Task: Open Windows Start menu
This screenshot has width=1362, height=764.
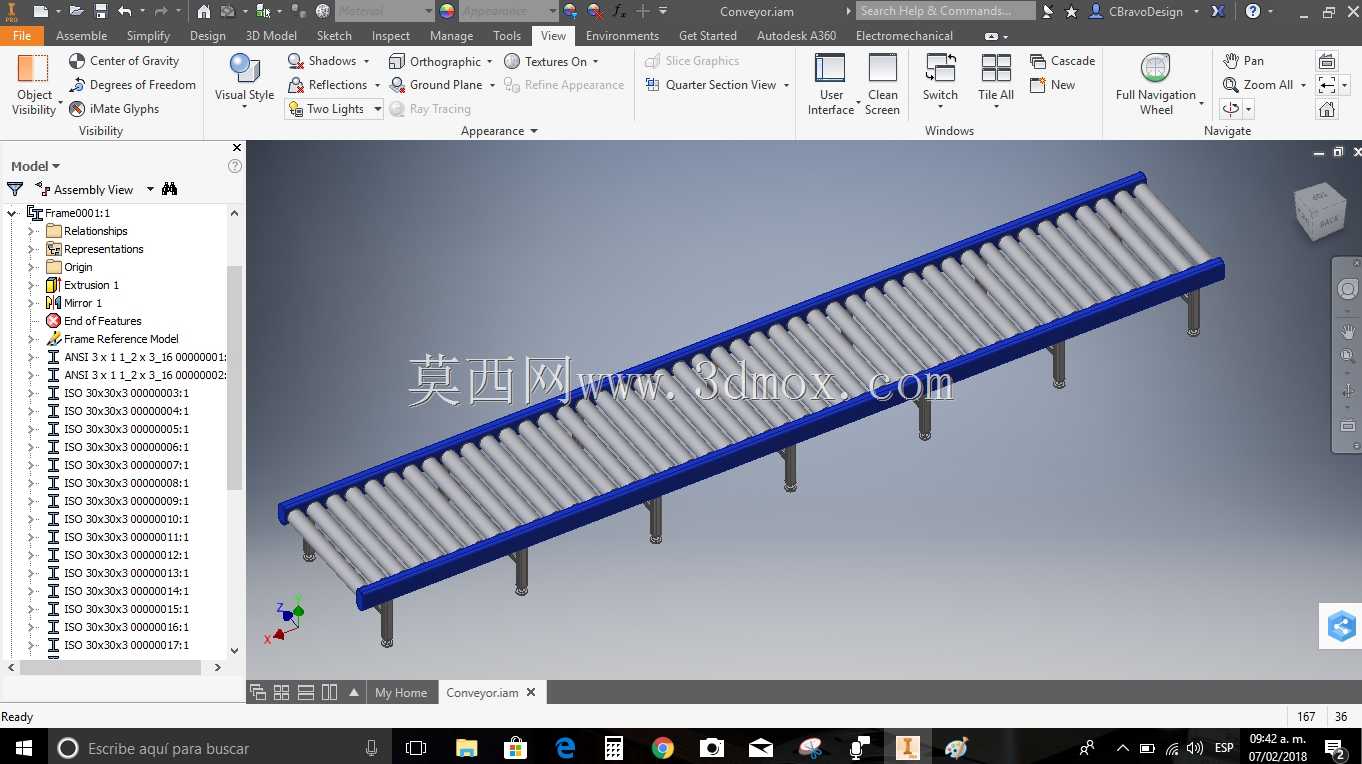Action: click(x=22, y=747)
